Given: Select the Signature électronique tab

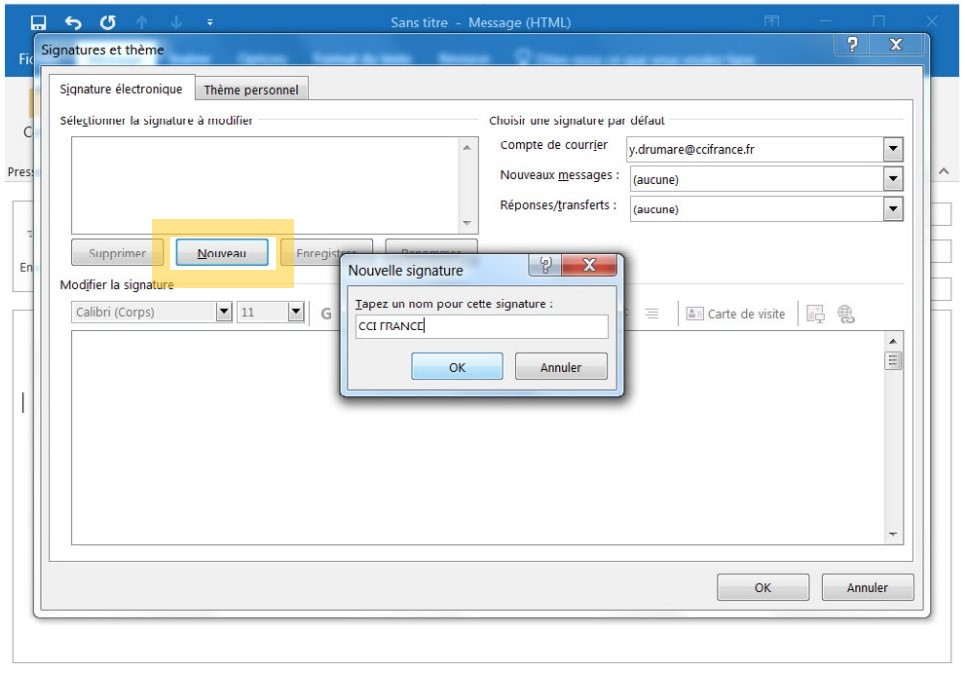Looking at the screenshot, I should coord(121,89).
